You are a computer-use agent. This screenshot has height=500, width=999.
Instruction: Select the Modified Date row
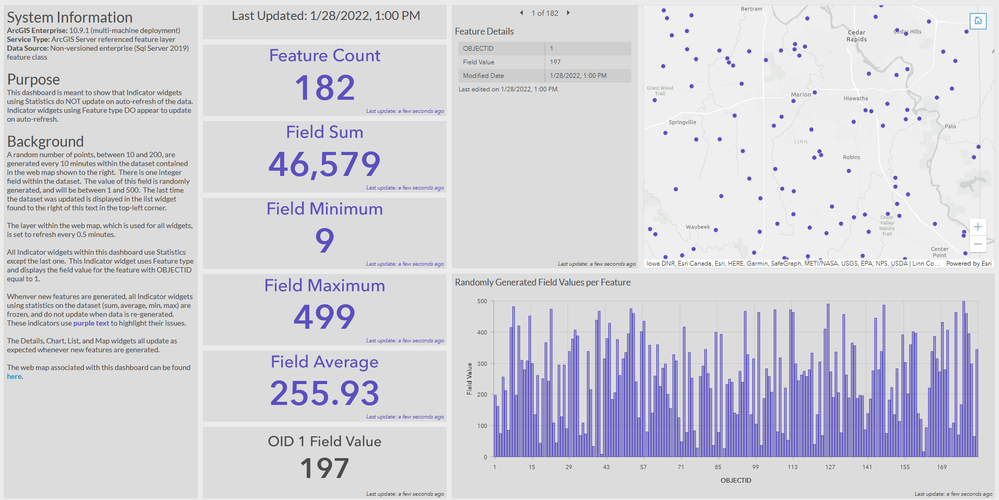(545, 76)
